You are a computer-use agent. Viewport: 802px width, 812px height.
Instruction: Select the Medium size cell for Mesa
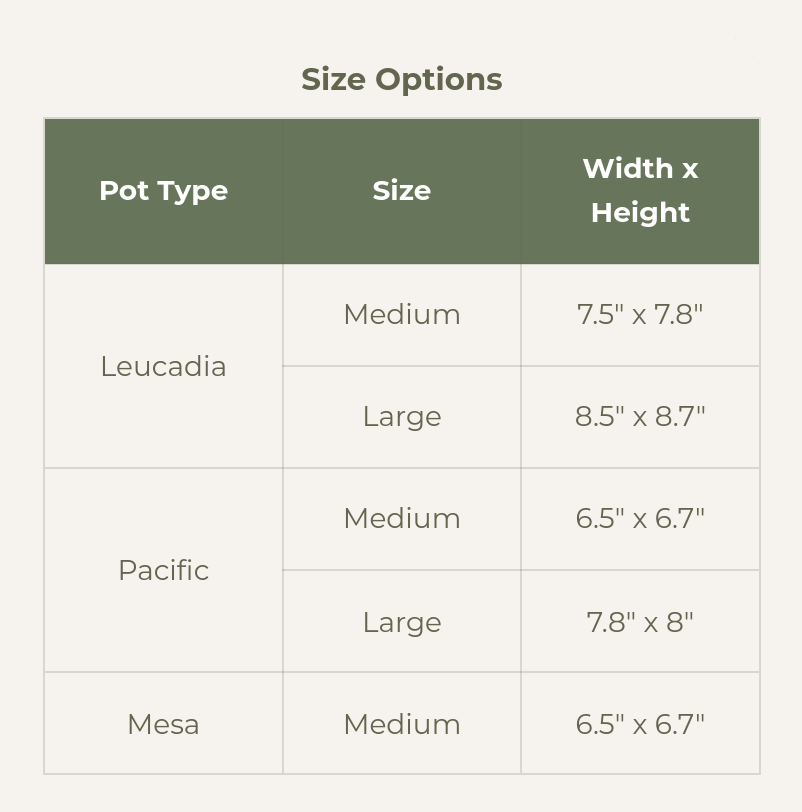(401, 724)
